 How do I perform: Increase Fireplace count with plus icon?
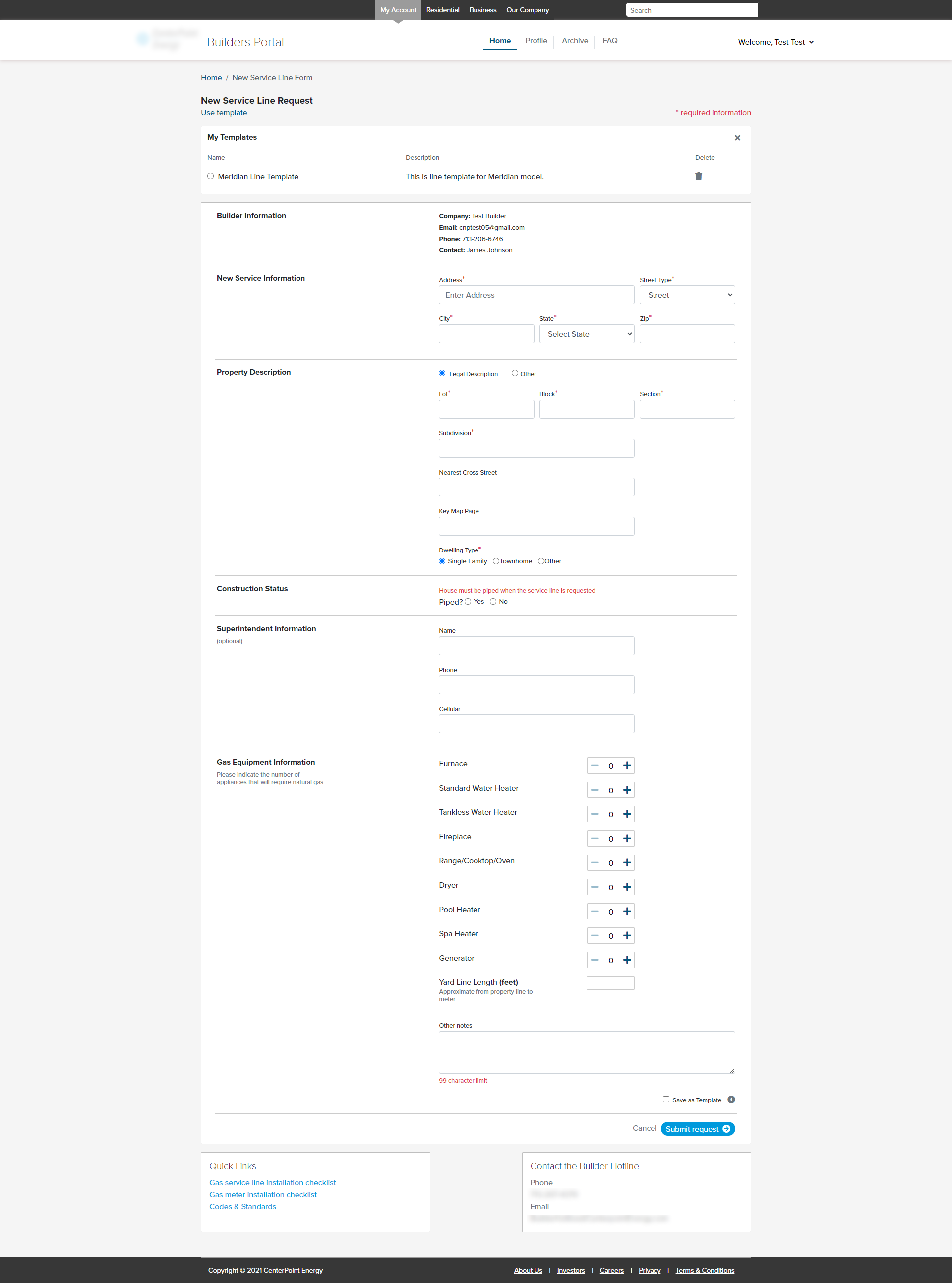627,839
